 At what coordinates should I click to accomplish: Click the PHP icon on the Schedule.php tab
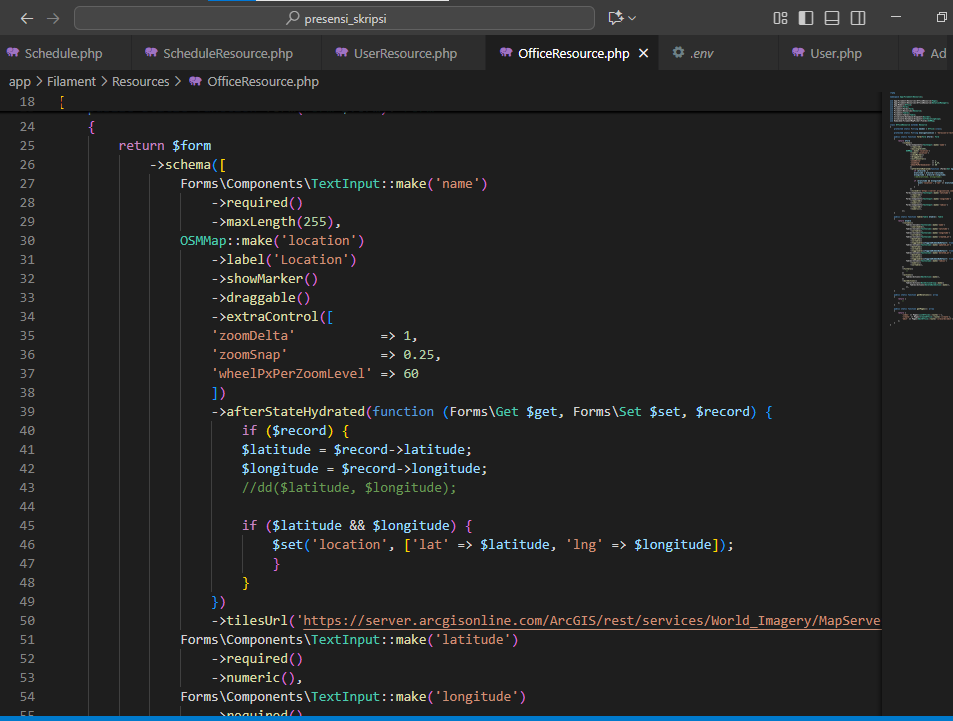pos(13,53)
